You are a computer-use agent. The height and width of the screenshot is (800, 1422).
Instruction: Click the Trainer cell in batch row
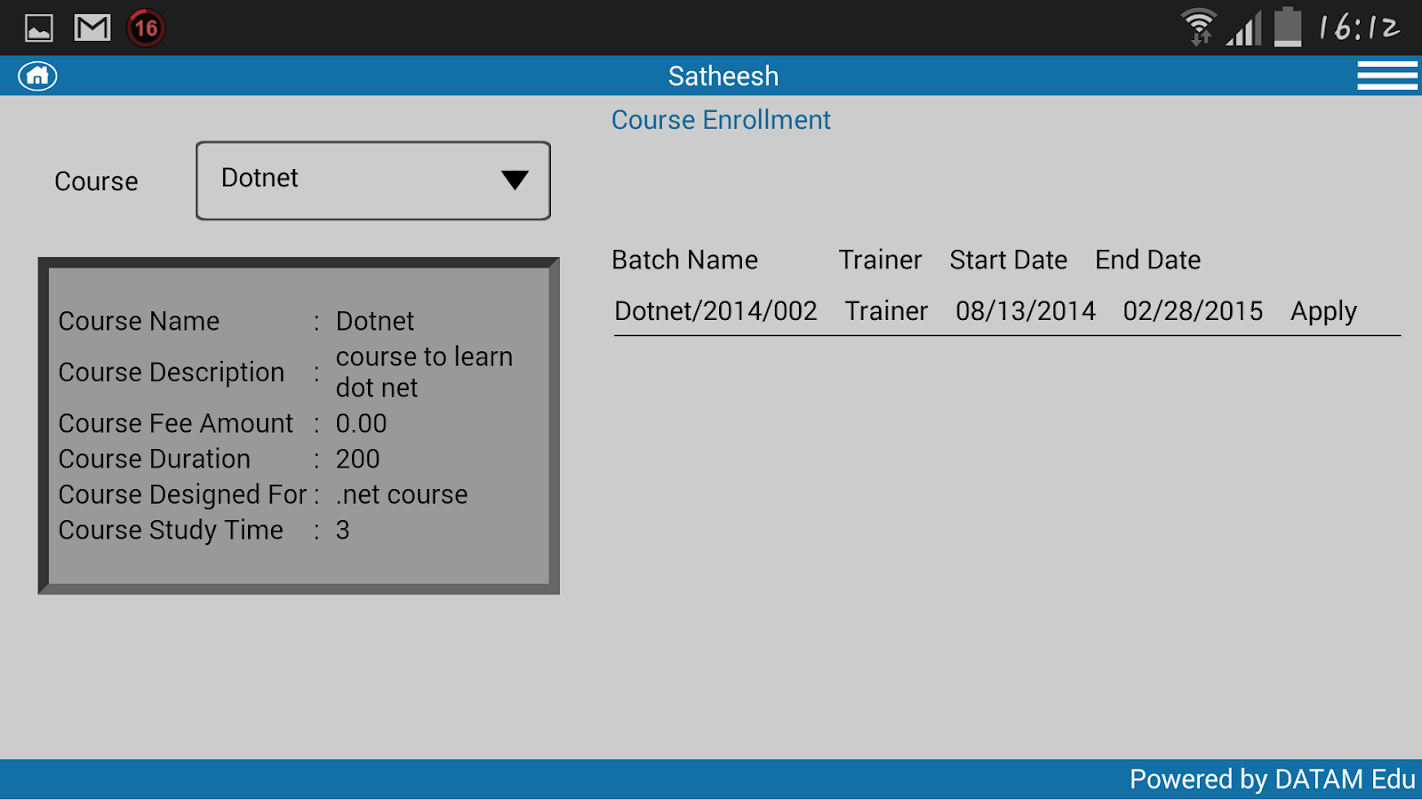coord(886,311)
